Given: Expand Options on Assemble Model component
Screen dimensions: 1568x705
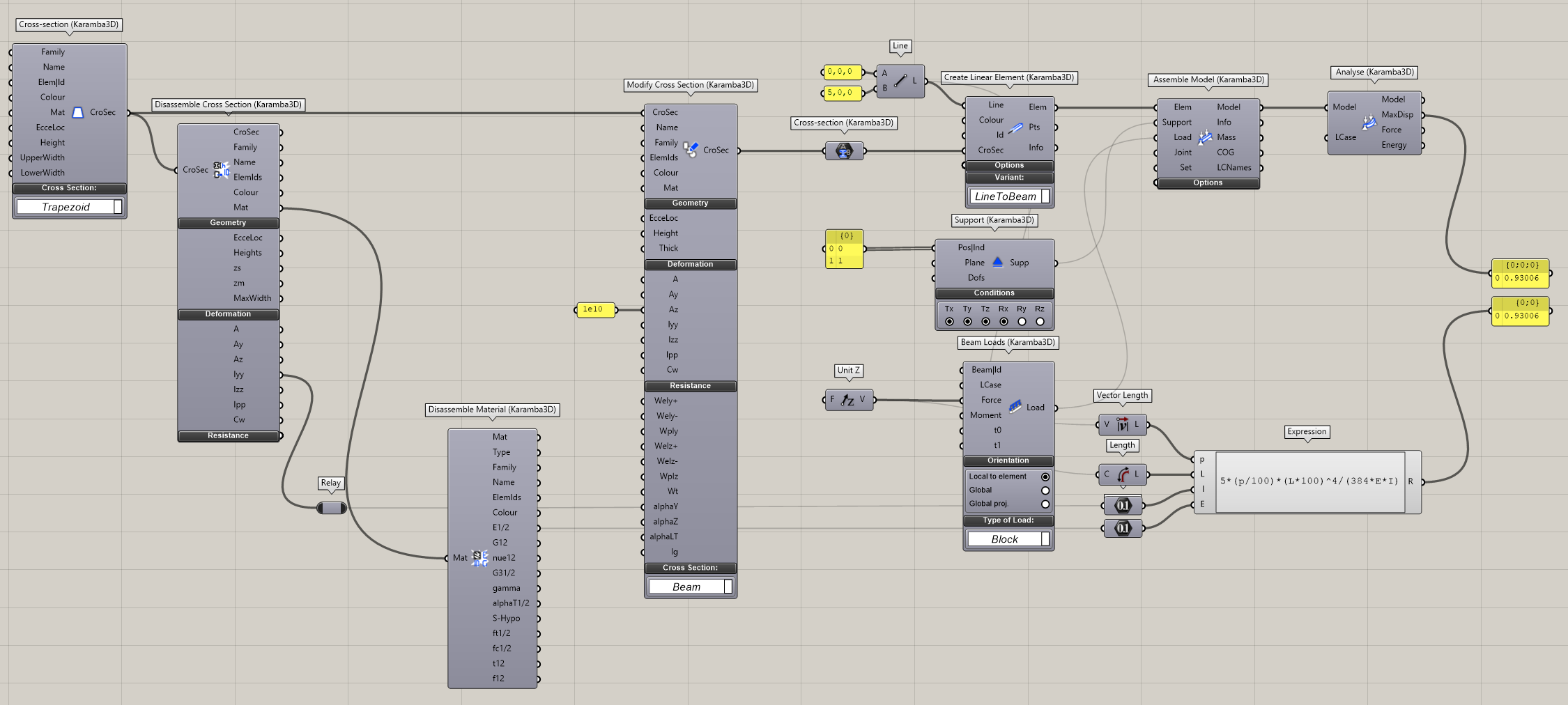Looking at the screenshot, I should coord(1207,183).
